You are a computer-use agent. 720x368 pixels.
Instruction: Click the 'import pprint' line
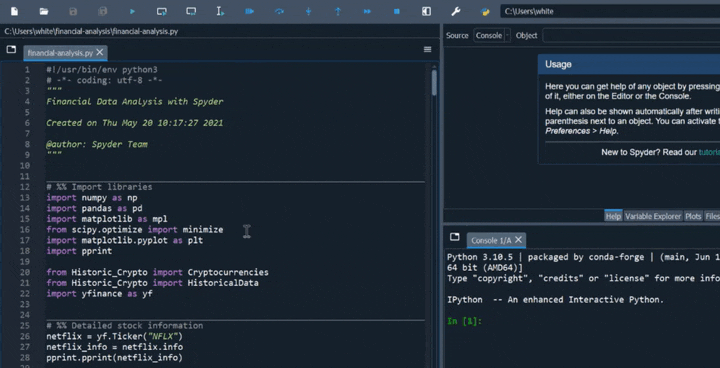(79, 251)
